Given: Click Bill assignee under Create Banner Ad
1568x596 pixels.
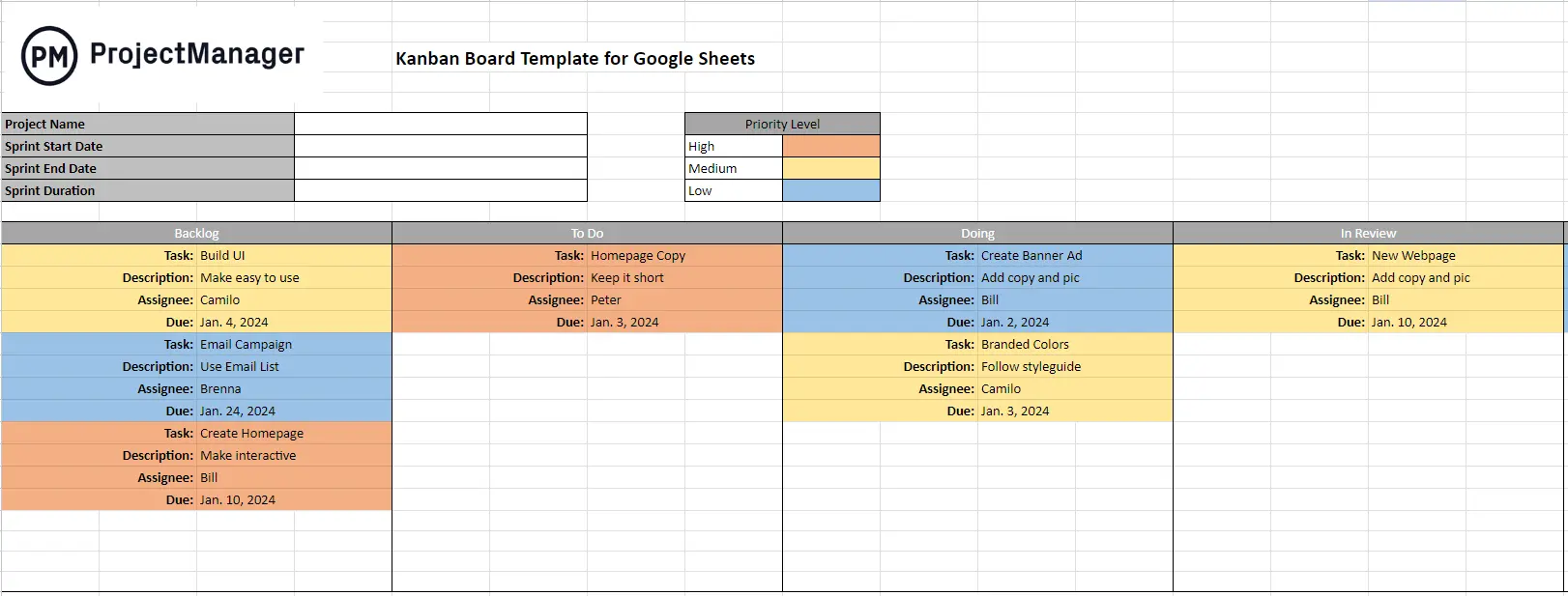Looking at the screenshot, I should pyautogui.click(x=1075, y=299).
